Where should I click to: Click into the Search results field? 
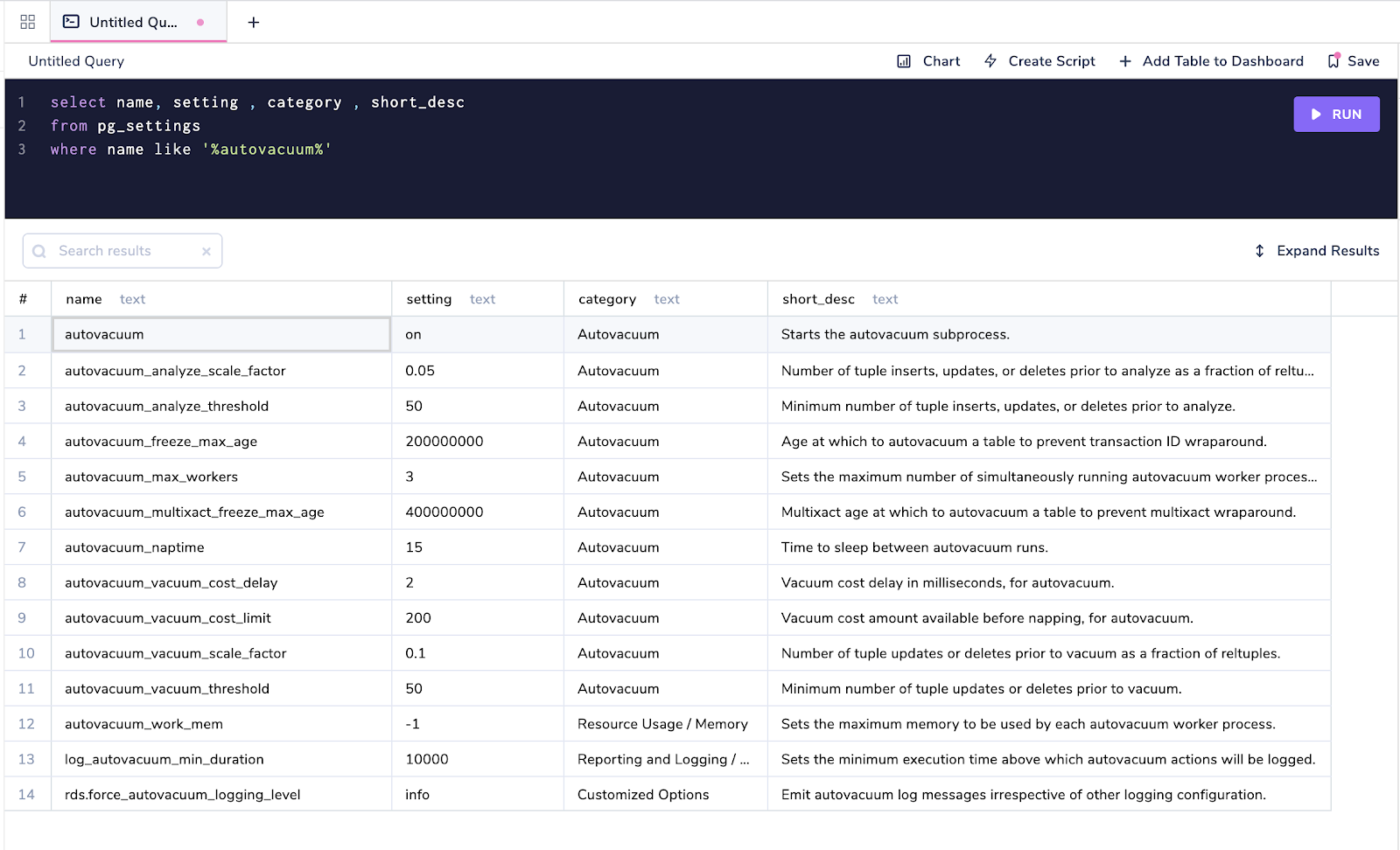[122, 251]
